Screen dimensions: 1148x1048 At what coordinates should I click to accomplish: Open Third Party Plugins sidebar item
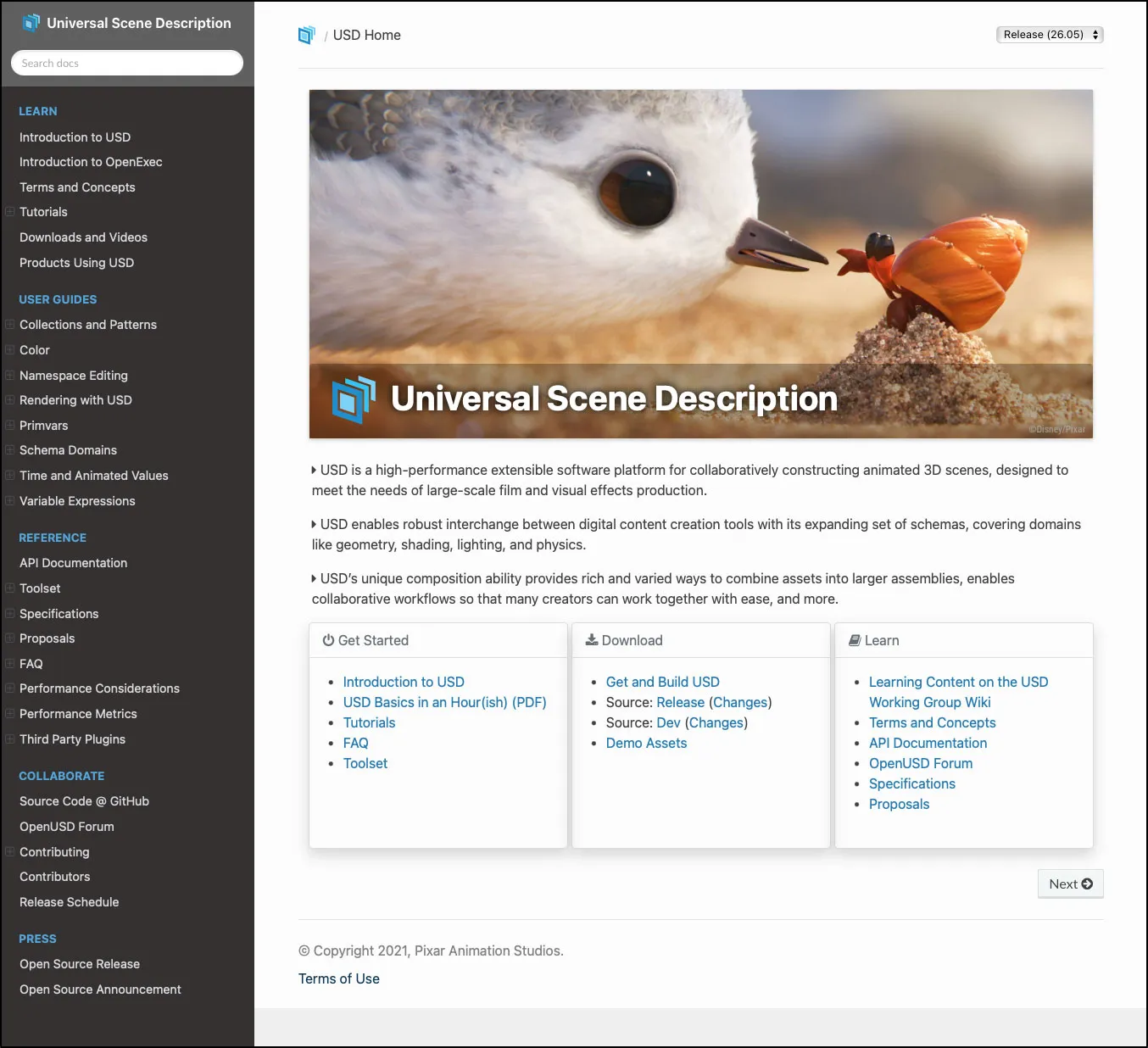(72, 739)
